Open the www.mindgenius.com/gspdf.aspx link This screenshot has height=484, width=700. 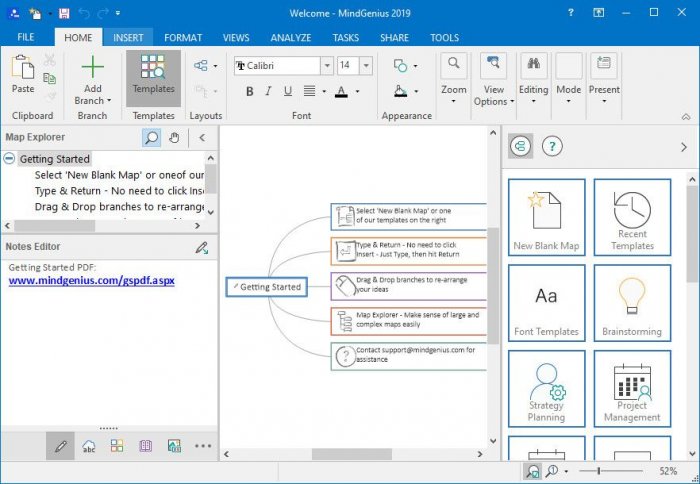coord(92,281)
